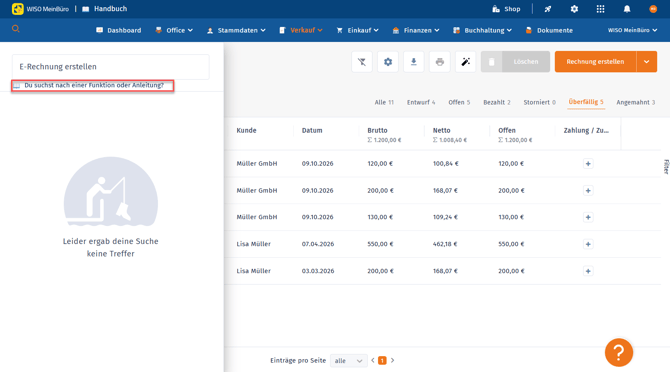670x372 pixels.
Task: Open the apps grid icon
Action: (600, 9)
